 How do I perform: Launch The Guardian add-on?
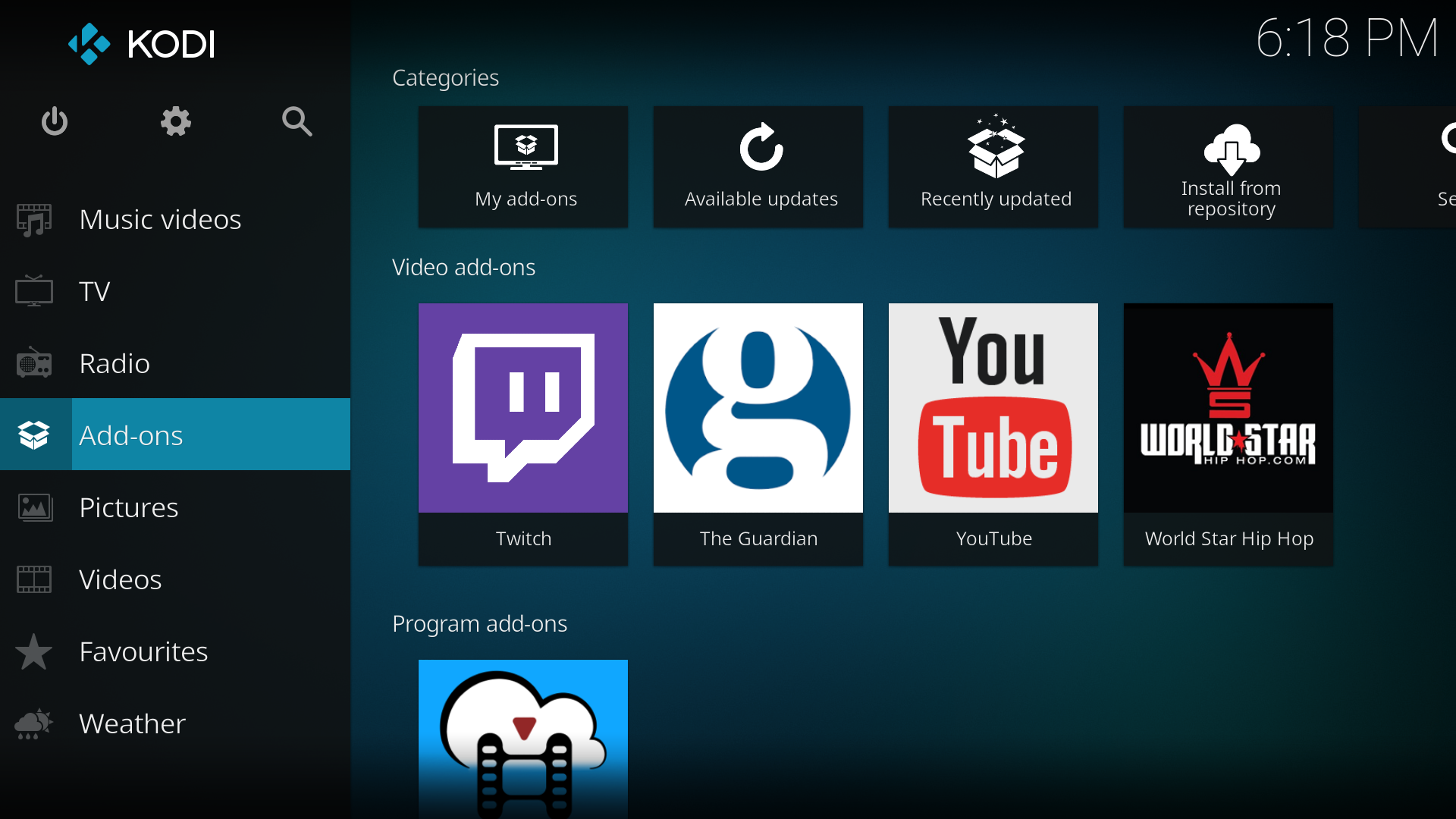point(758,433)
